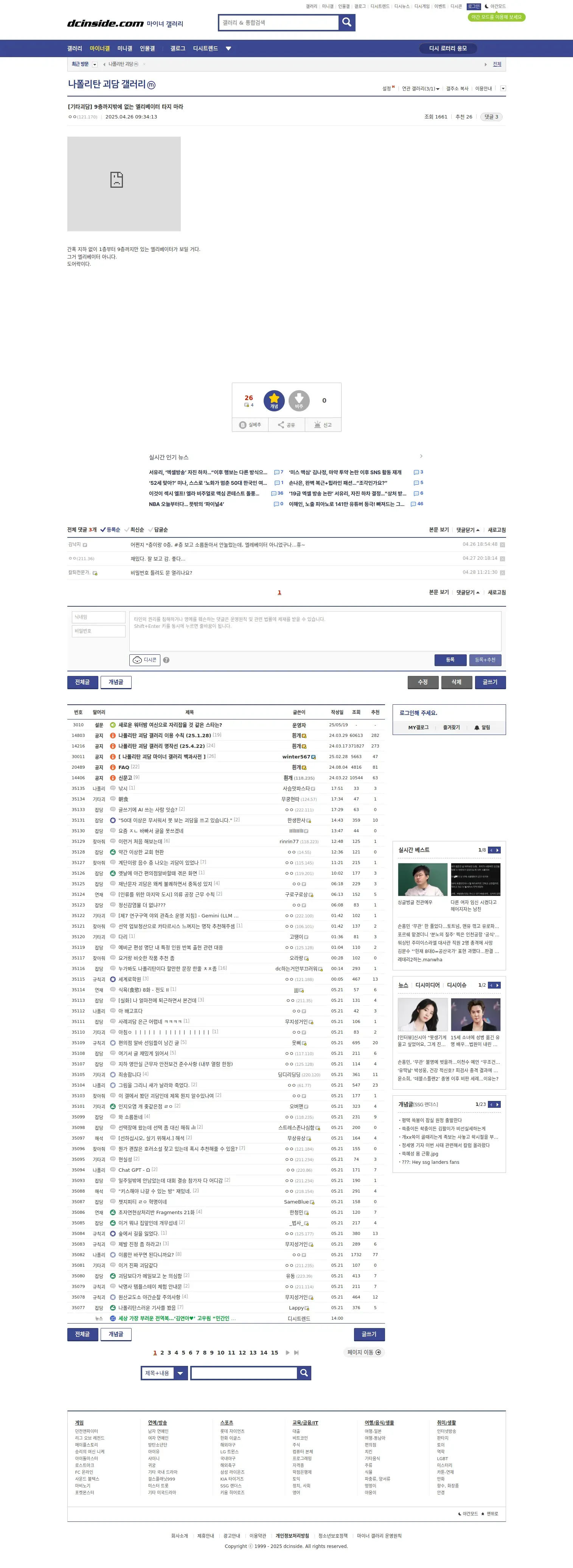Collapse comments with lower 댓글닫기 toggle

point(468,592)
